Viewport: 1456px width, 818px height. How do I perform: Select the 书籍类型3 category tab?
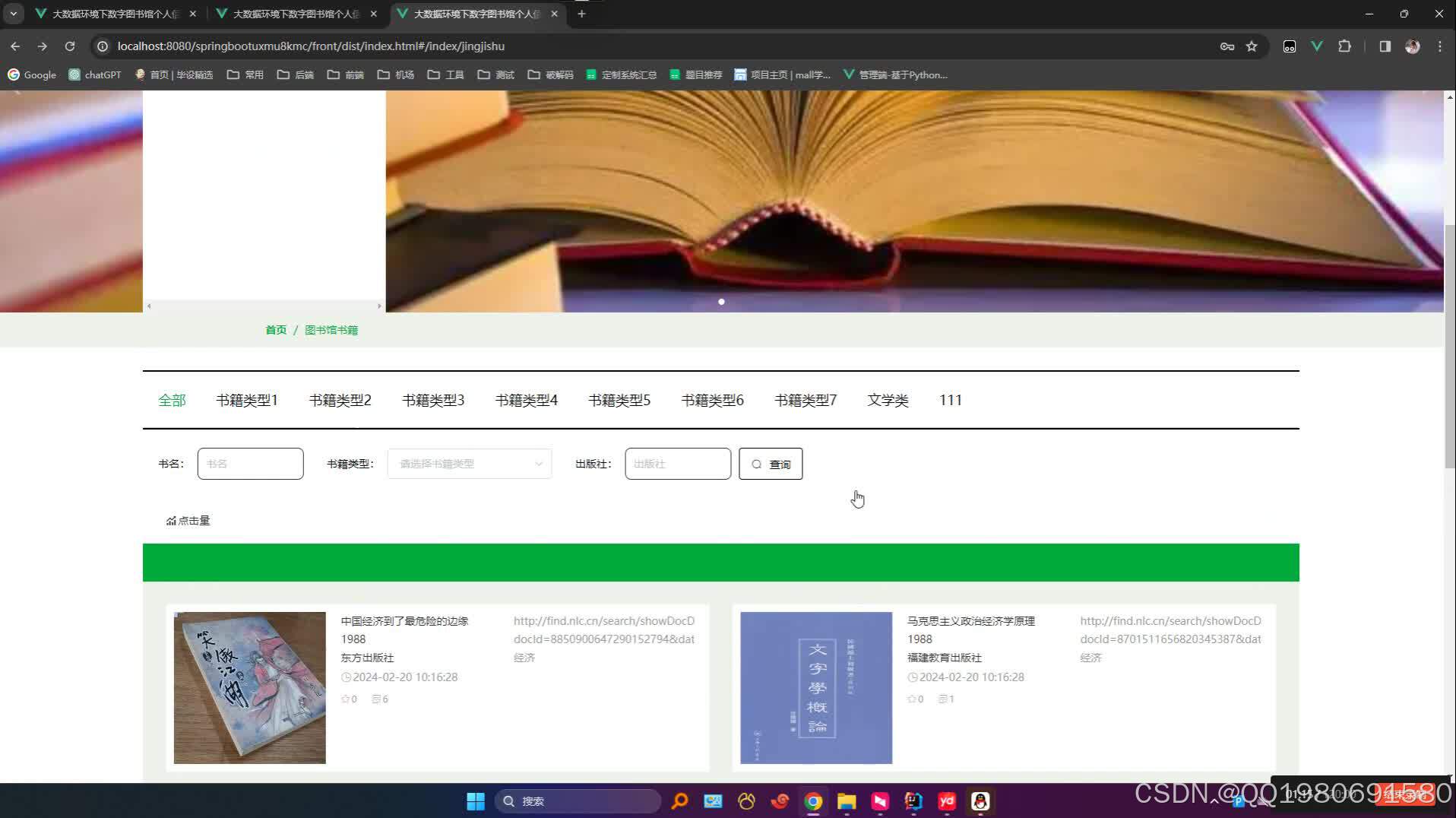coord(432,400)
